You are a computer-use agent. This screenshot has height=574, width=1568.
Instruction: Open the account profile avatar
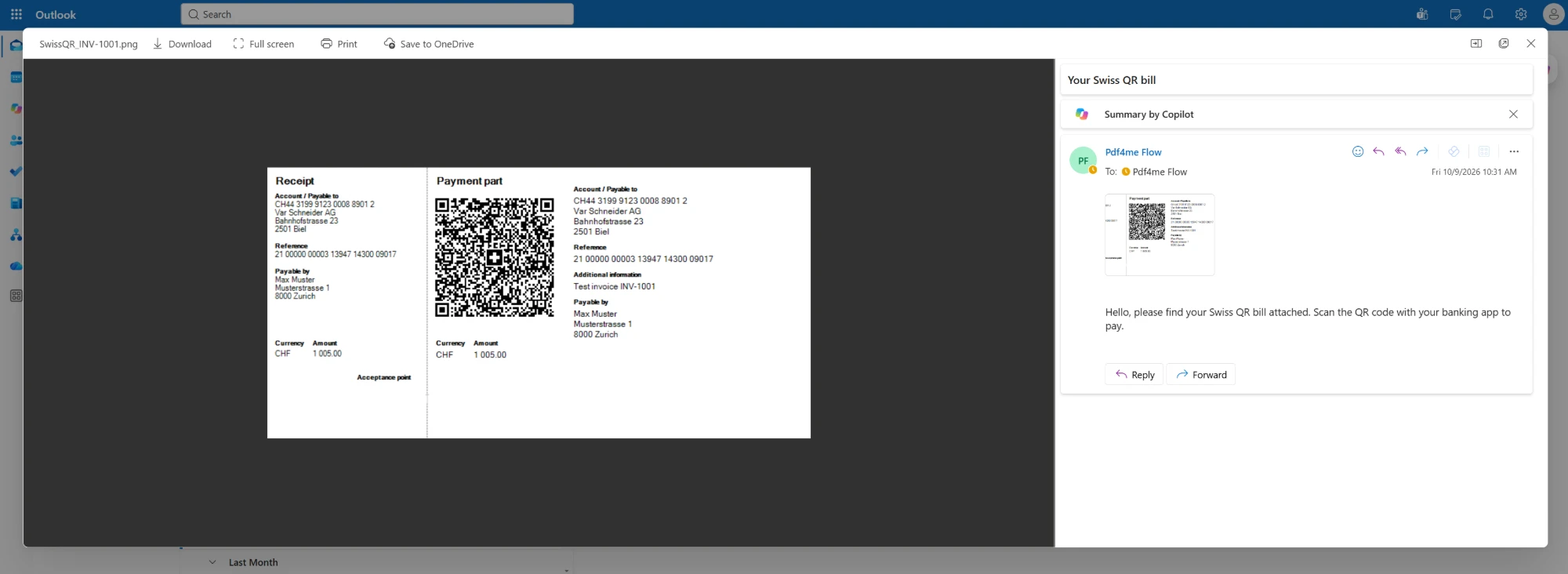point(1553,14)
